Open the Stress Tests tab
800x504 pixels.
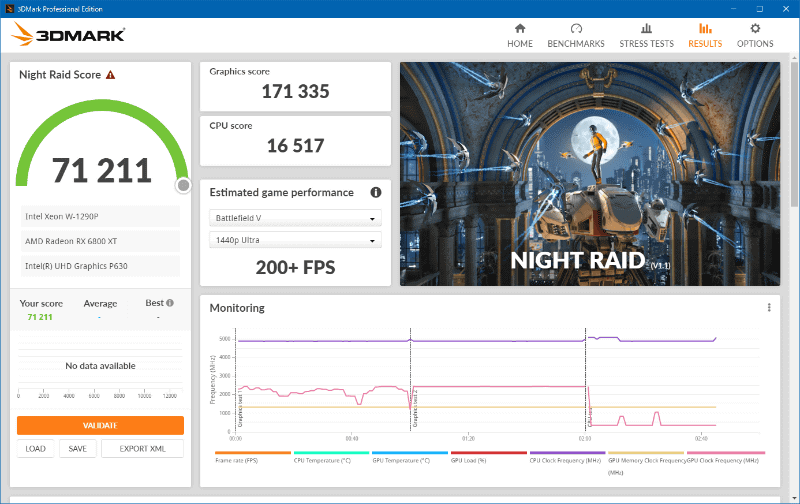click(646, 36)
